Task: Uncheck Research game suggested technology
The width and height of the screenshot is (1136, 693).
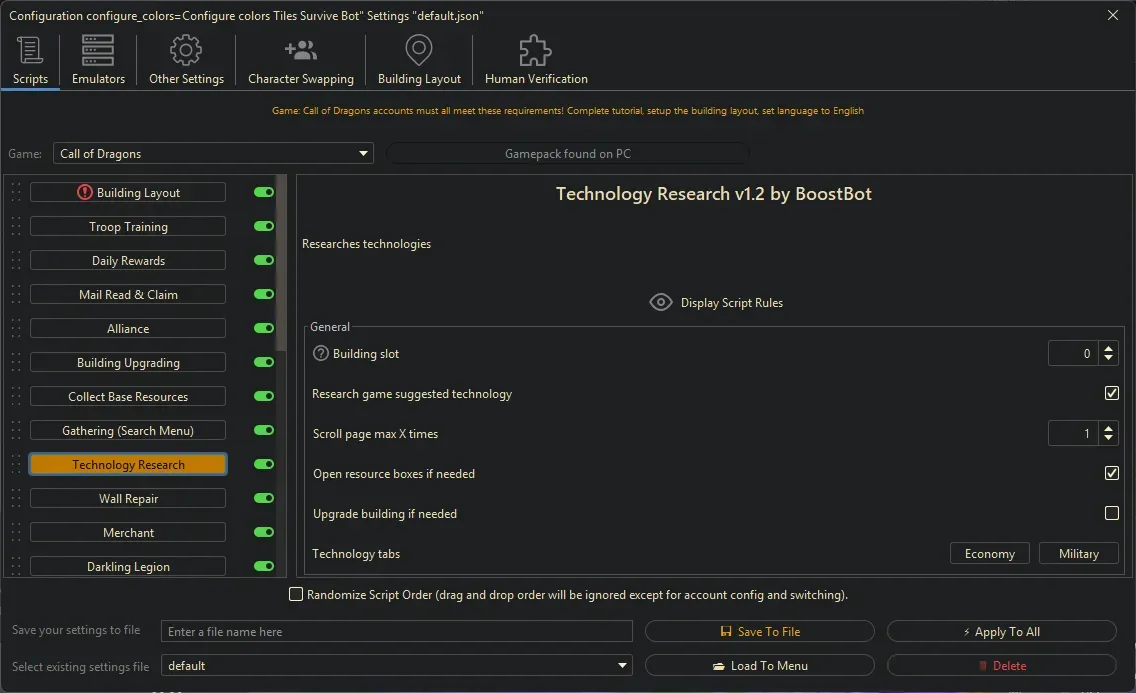Action: [x=1111, y=393]
